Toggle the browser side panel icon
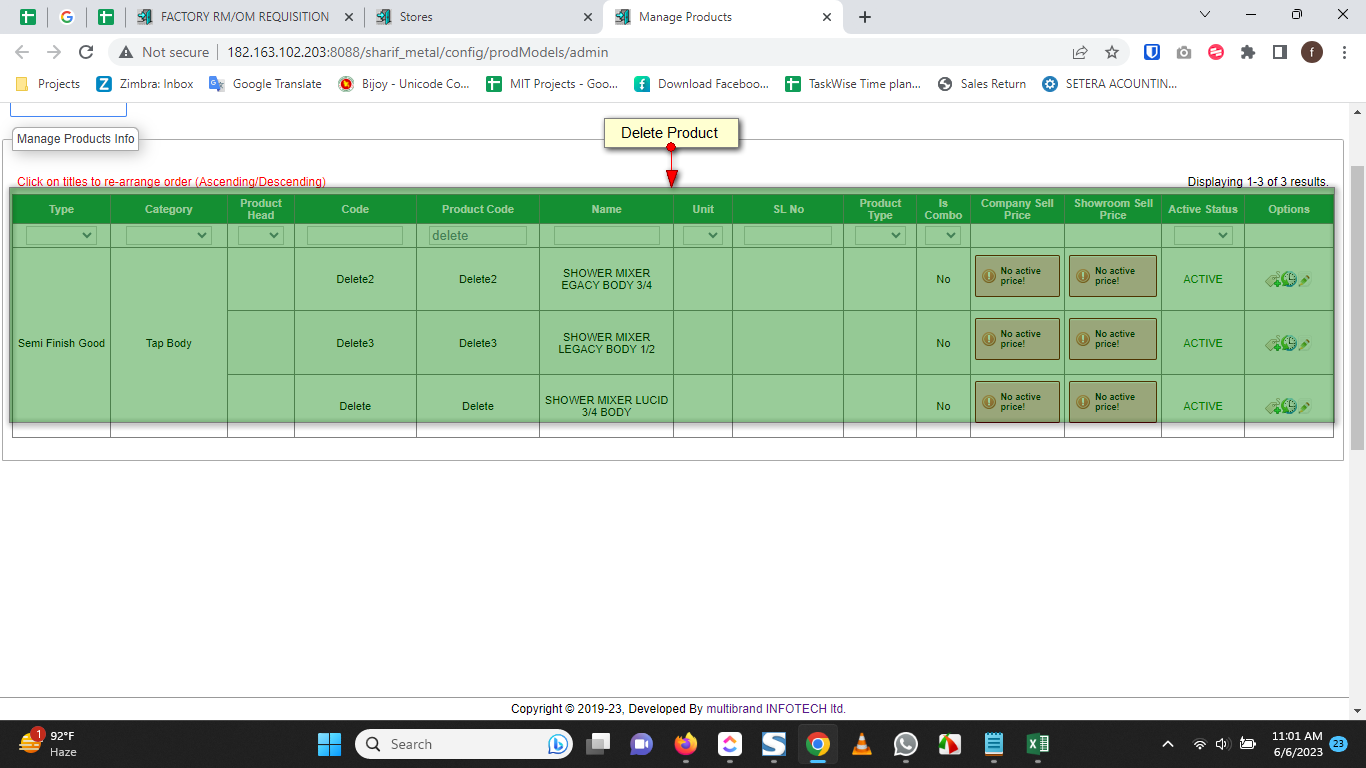 point(1279,52)
